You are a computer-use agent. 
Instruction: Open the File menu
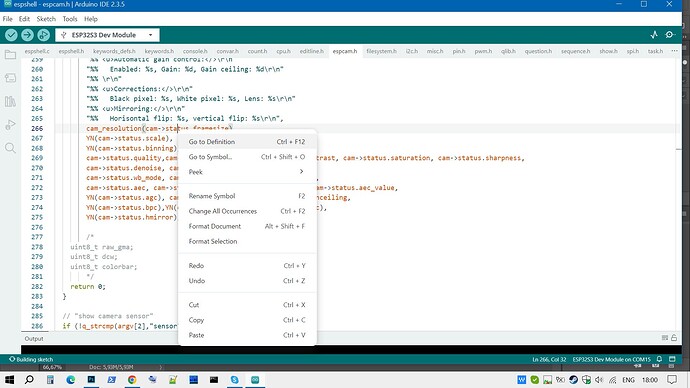point(7,19)
